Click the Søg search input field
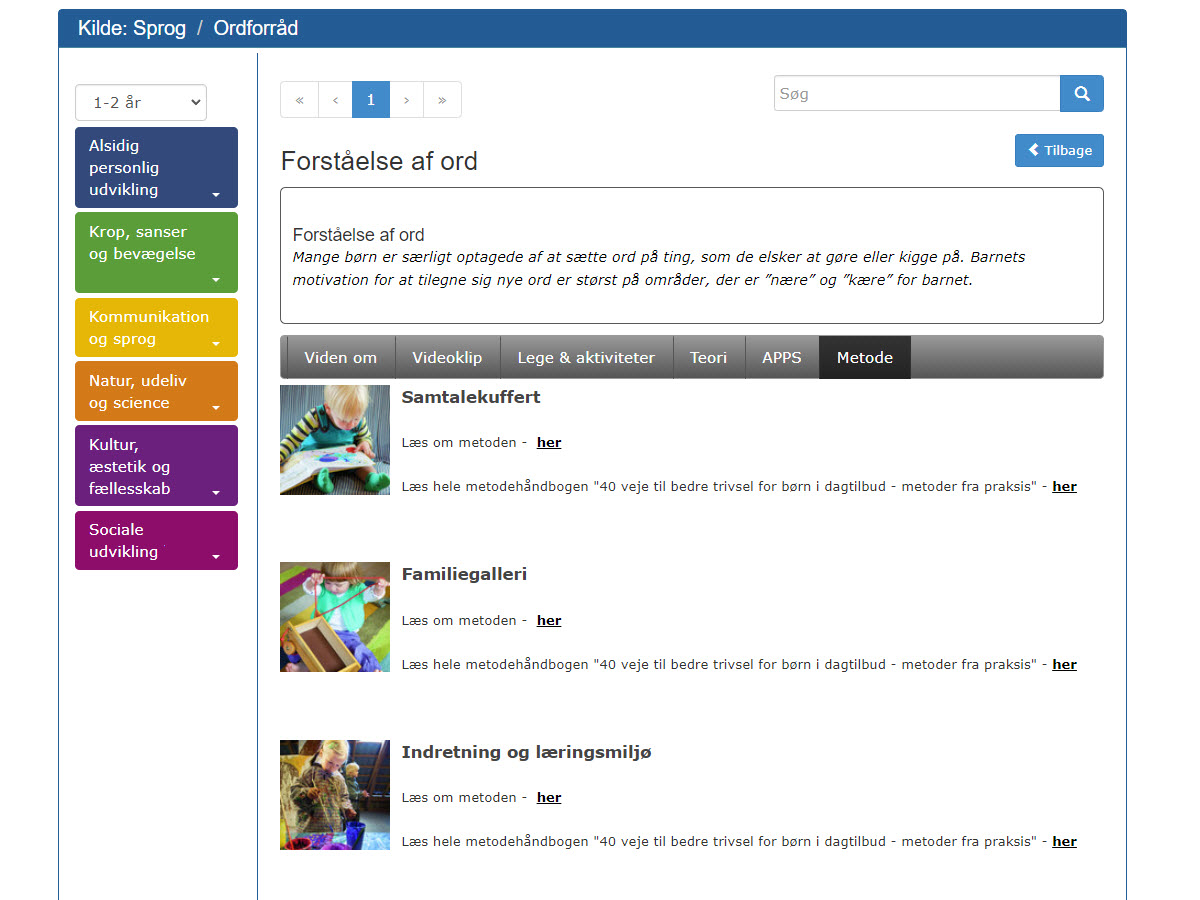The image size is (1200, 900). tap(916, 94)
